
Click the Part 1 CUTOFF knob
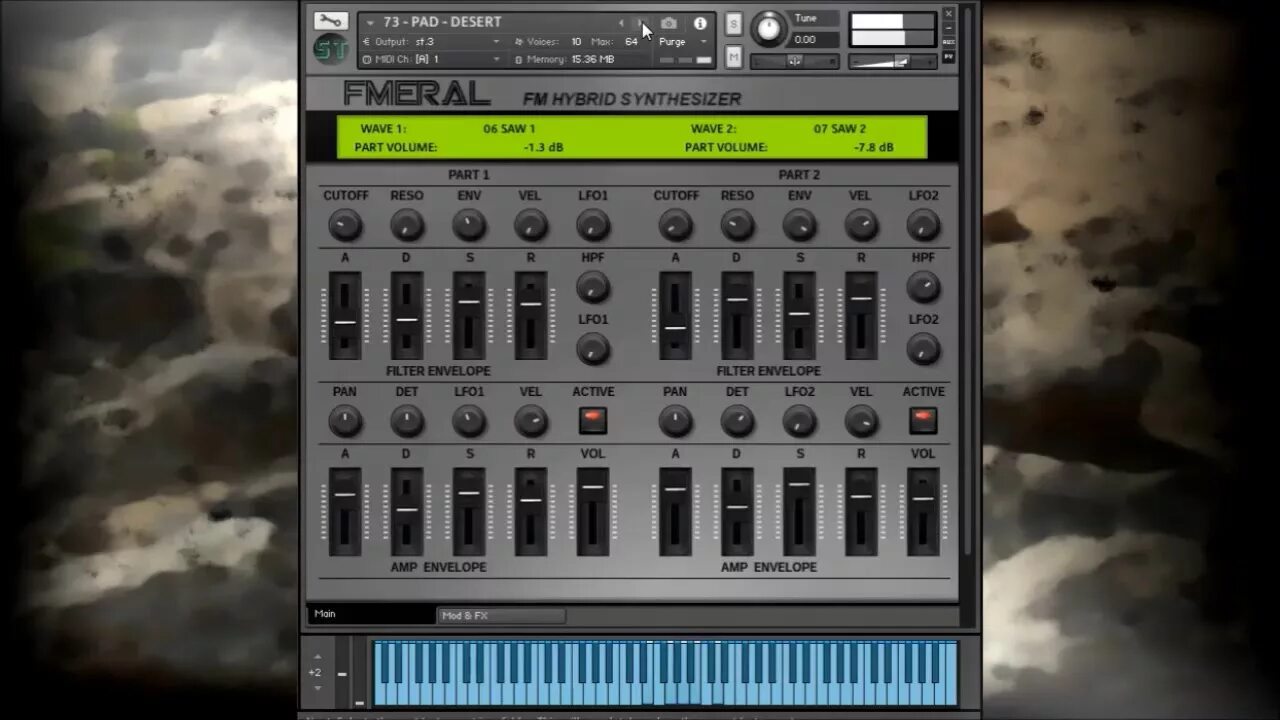pyautogui.click(x=345, y=225)
